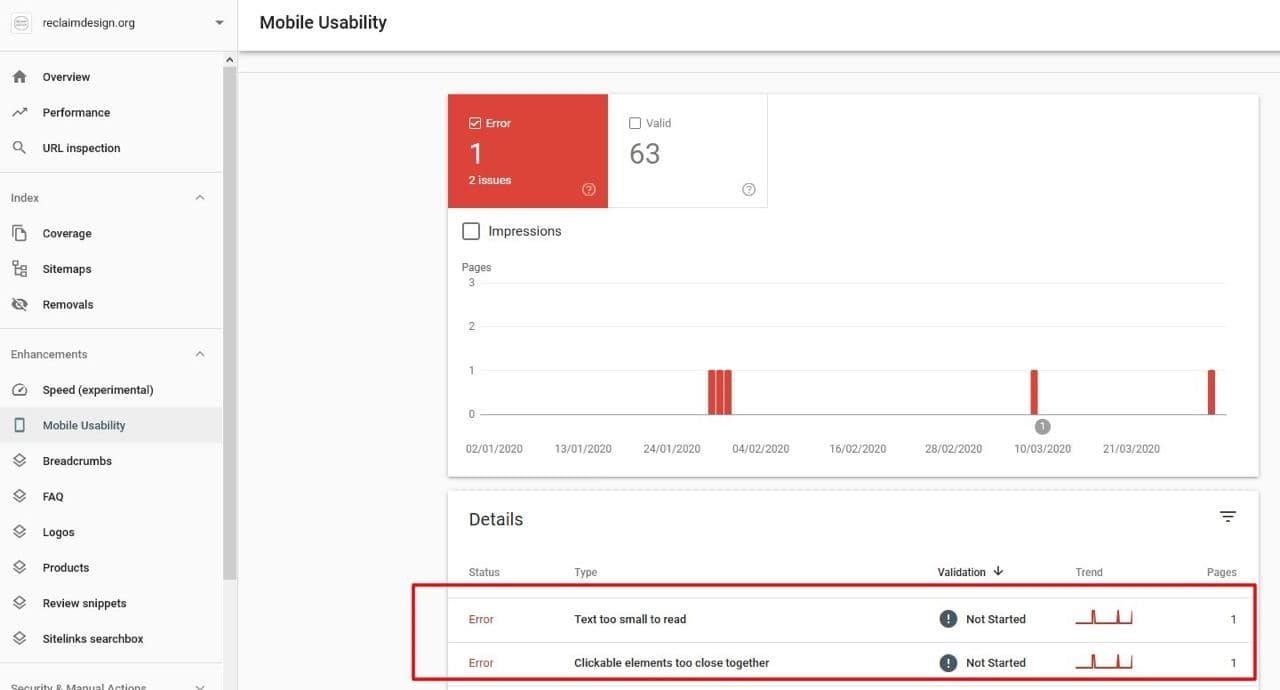
Task: Click help icon on the Valid card
Action: (x=748, y=190)
